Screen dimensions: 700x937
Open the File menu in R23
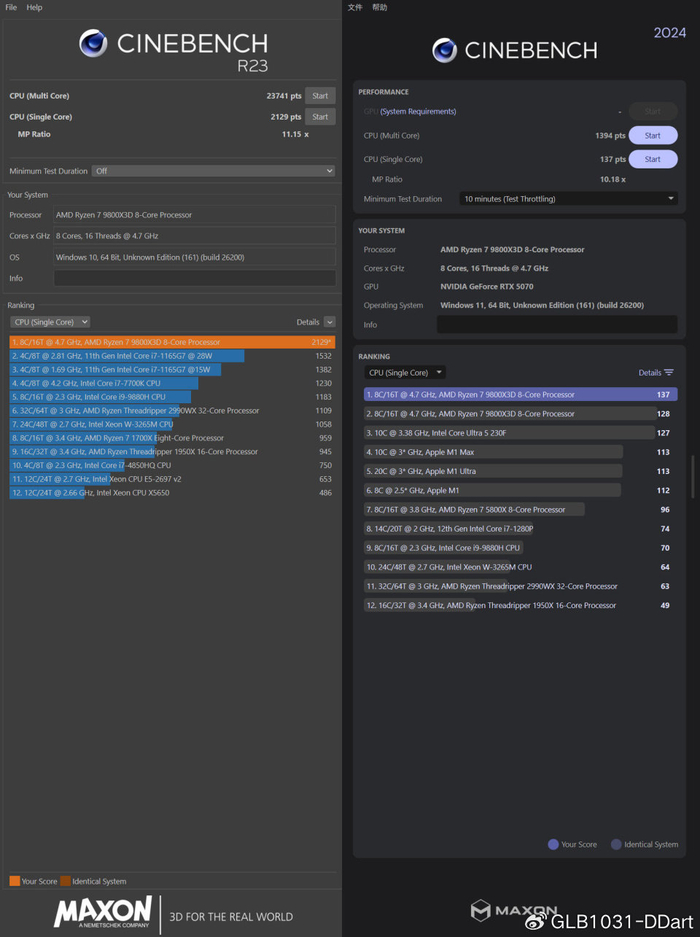(x=11, y=7)
